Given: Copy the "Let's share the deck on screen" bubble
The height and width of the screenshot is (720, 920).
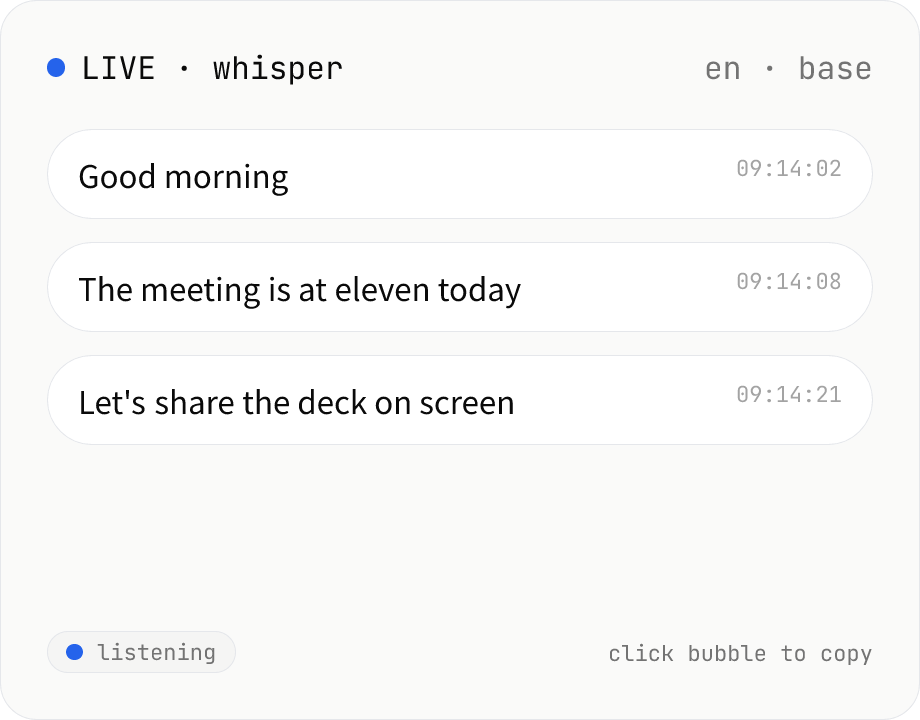Looking at the screenshot, I should 459,400.
